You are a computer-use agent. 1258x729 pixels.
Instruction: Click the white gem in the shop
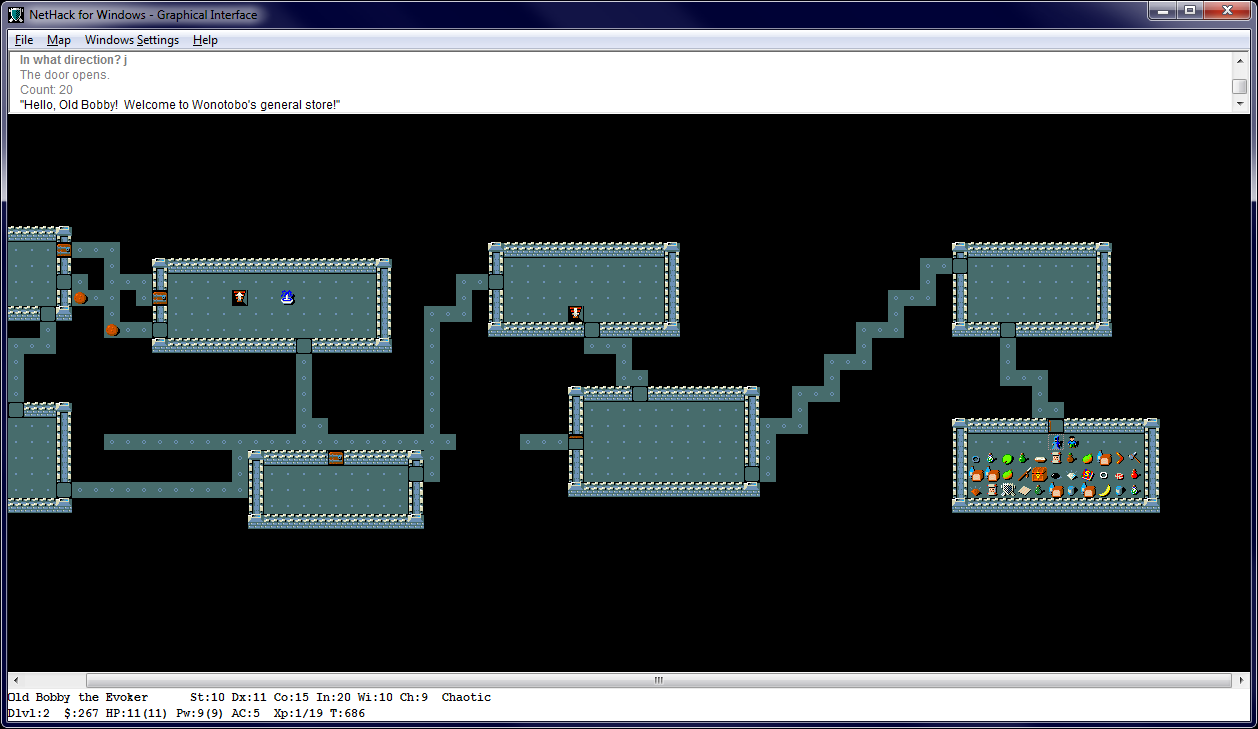[1072, 474]
